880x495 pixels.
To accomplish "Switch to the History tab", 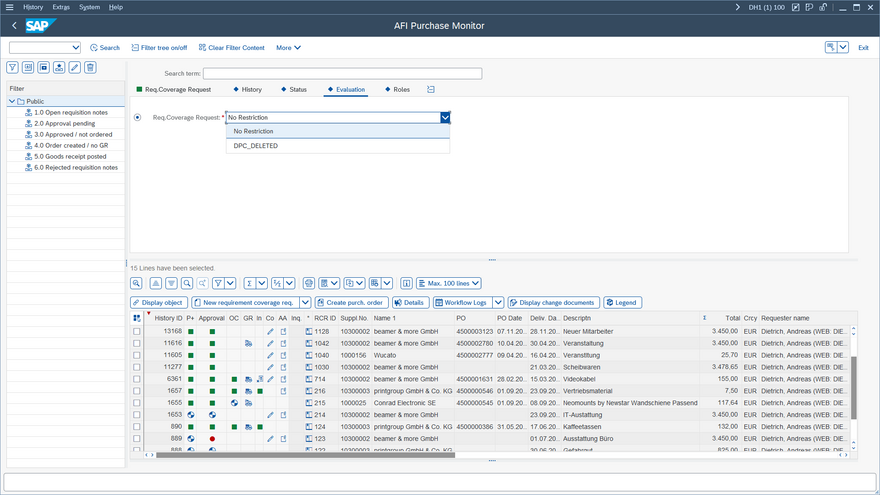I will click(x=251, y=90).
